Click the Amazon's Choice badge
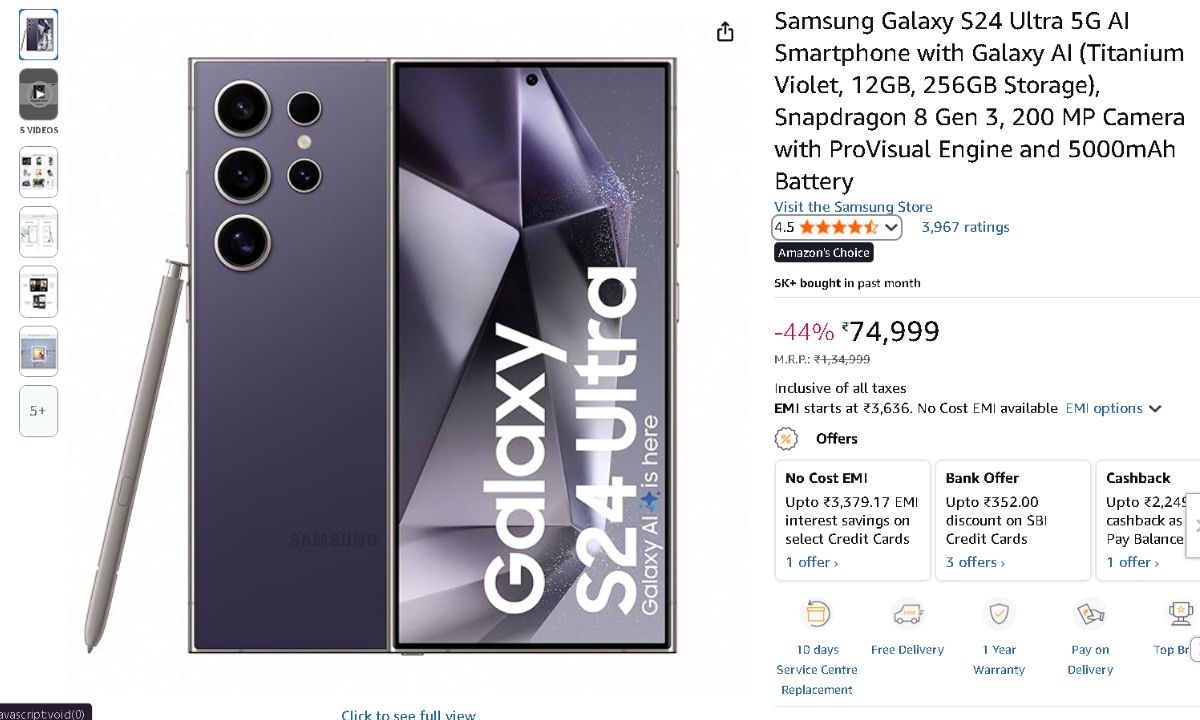Image resolution: width=1200 pixels, height=720 pixels. (824, 253)
